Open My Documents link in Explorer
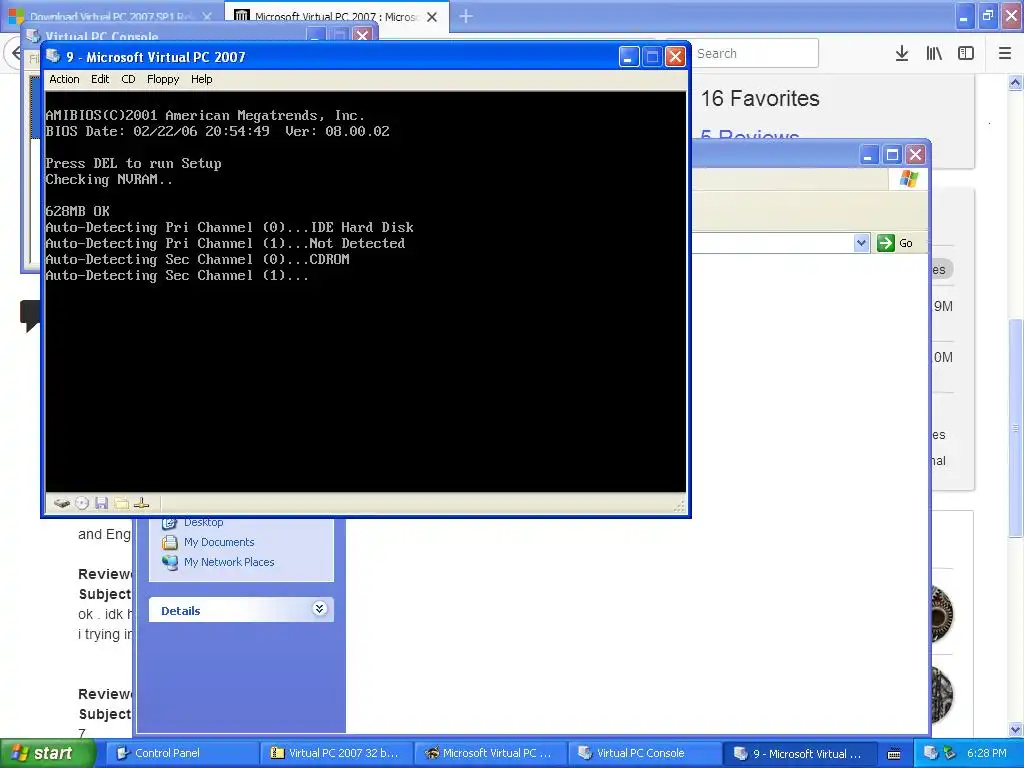 (219, 542)
